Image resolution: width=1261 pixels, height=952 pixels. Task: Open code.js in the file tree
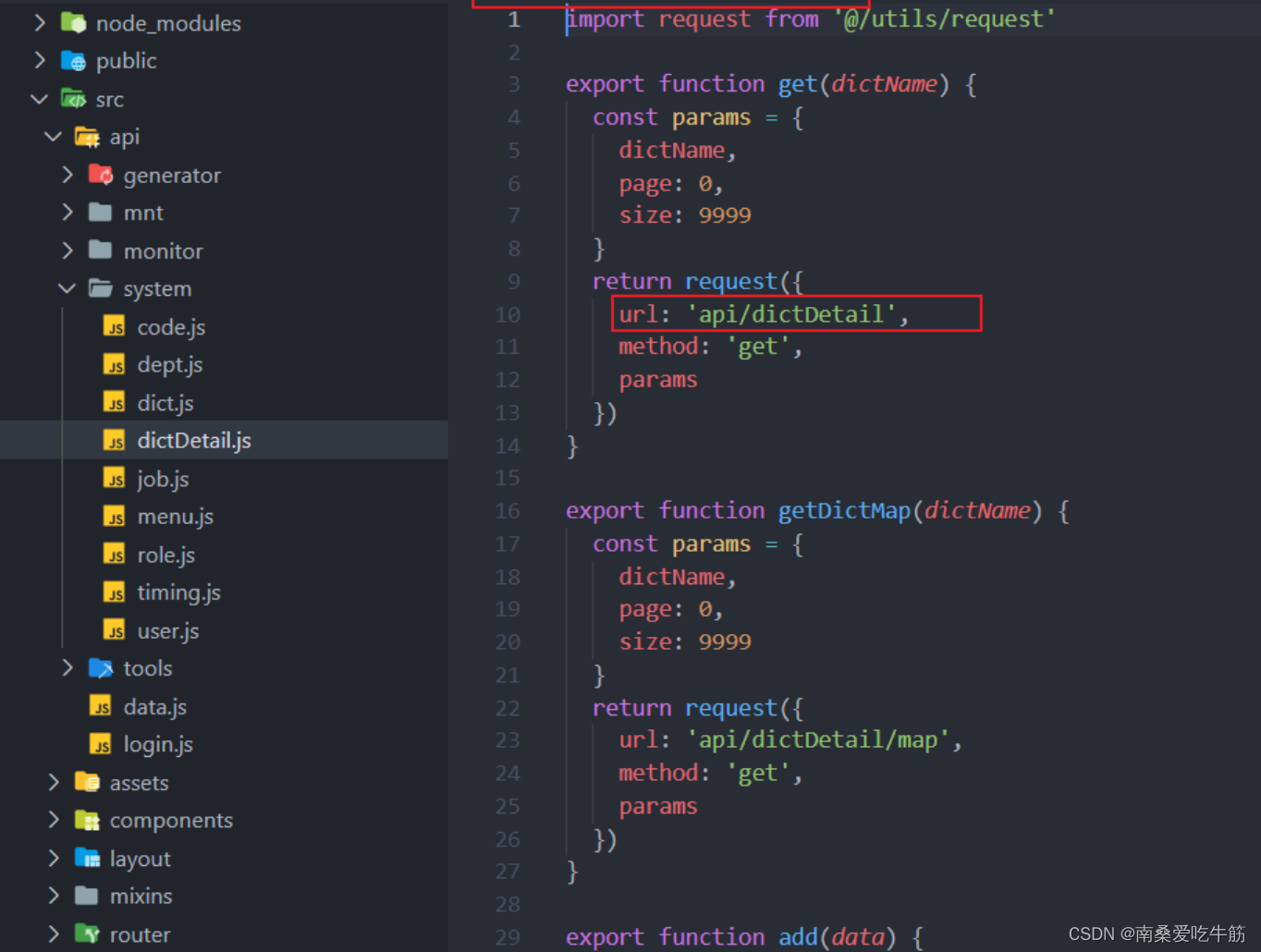171,327
